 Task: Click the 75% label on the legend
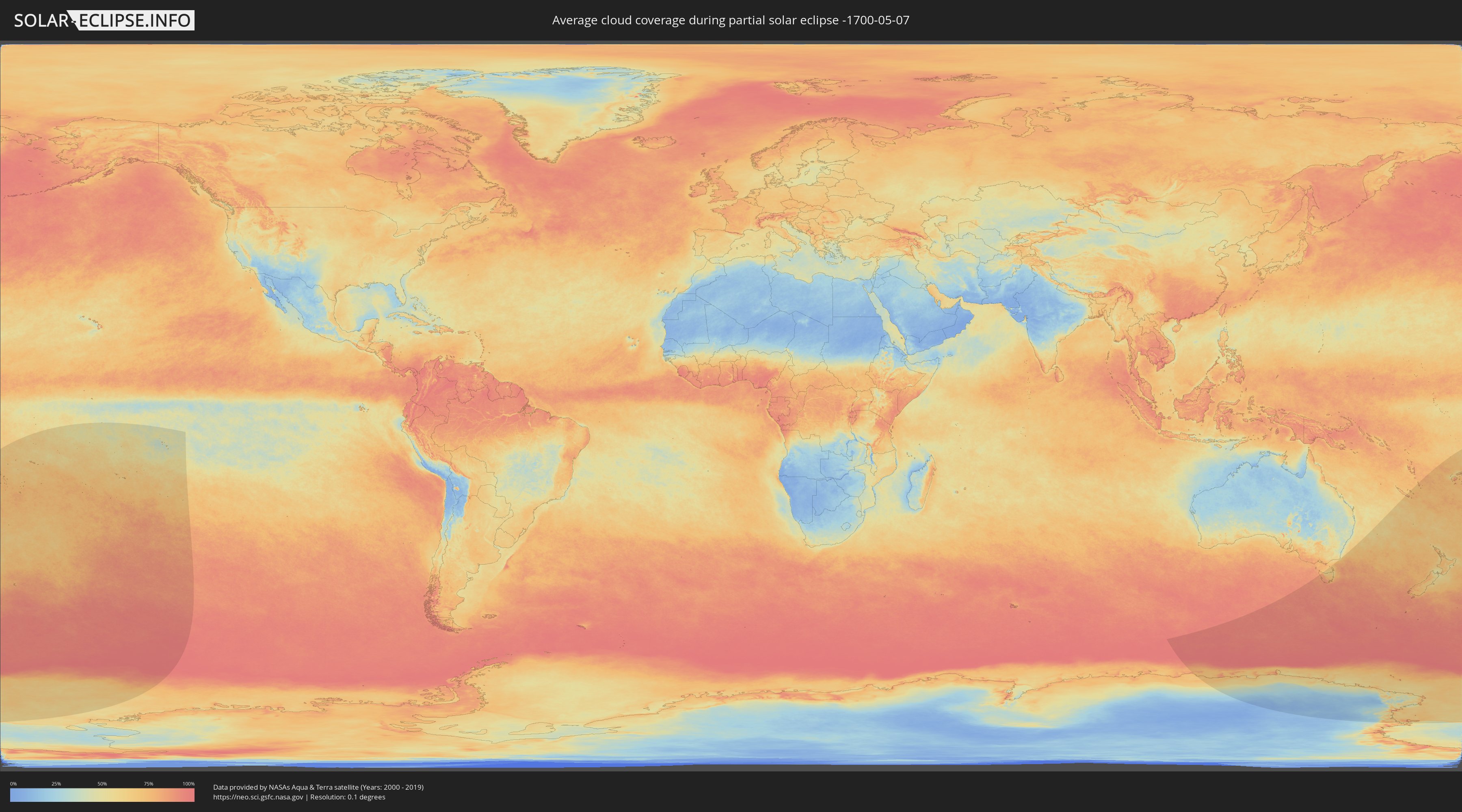pyautogui.click(x=148, y=784)
